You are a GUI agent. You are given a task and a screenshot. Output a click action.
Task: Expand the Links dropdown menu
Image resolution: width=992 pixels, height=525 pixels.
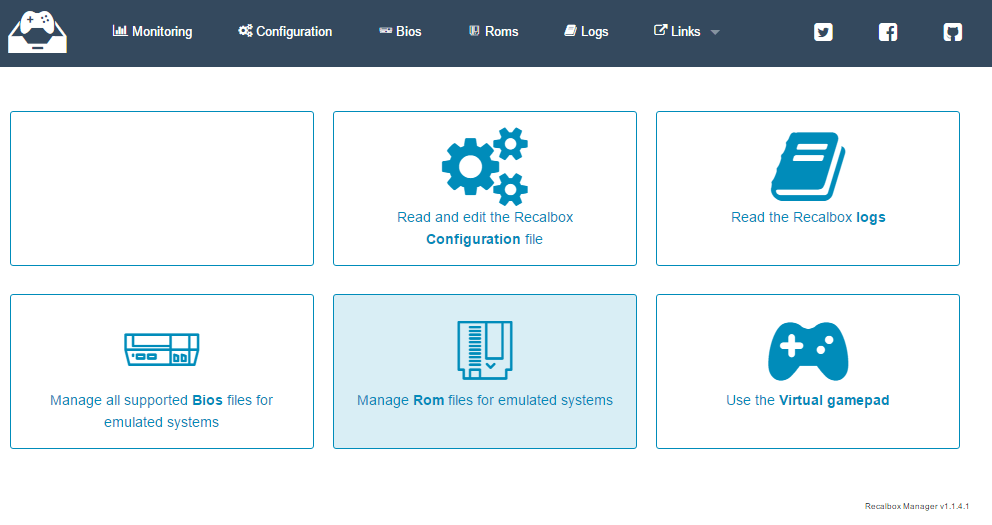(x=678, y=32)
